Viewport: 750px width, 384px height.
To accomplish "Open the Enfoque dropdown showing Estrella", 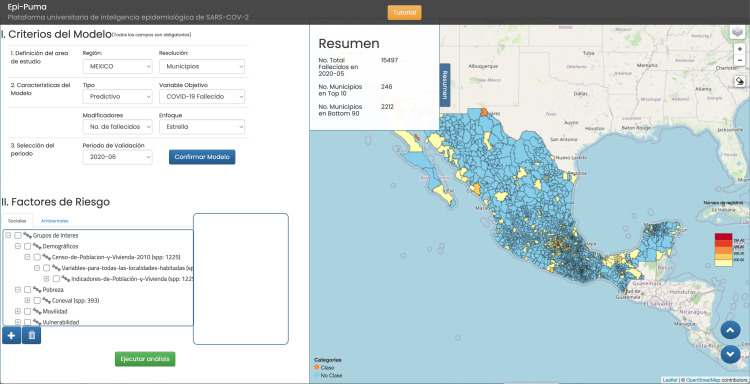I will (x=202, y=127).
